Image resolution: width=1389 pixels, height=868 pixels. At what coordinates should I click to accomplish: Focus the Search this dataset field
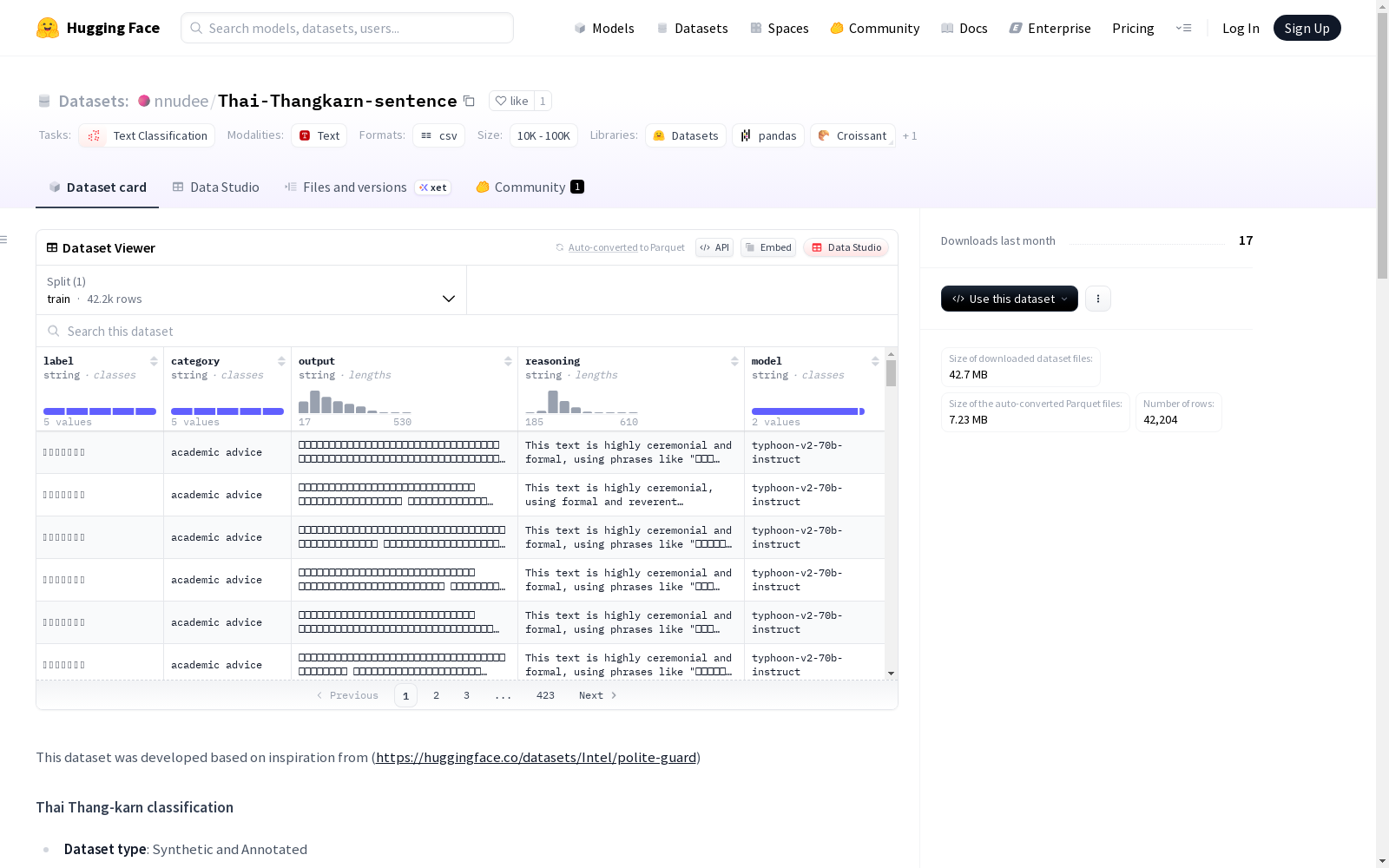pyautogui.click(x=467, y=332)
